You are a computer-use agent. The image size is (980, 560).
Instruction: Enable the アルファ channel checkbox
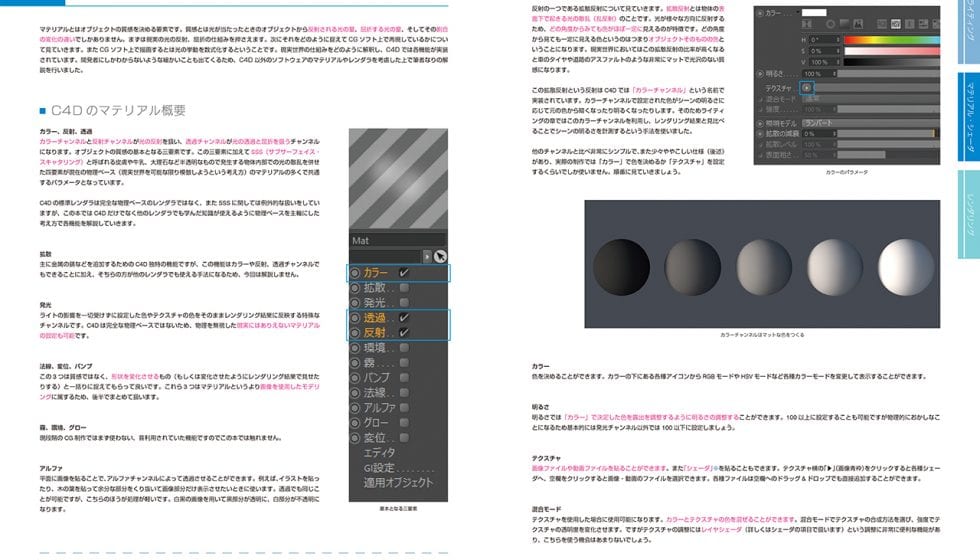[404, 408]
